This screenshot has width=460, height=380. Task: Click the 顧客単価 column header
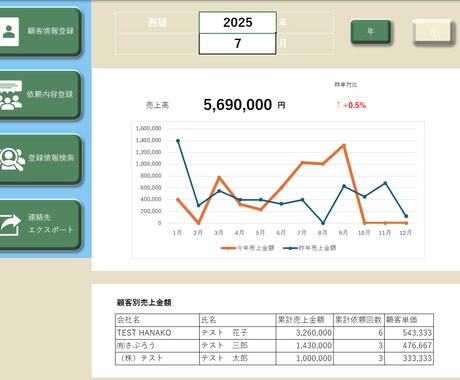pyautogui.click(x=409, y=320)
